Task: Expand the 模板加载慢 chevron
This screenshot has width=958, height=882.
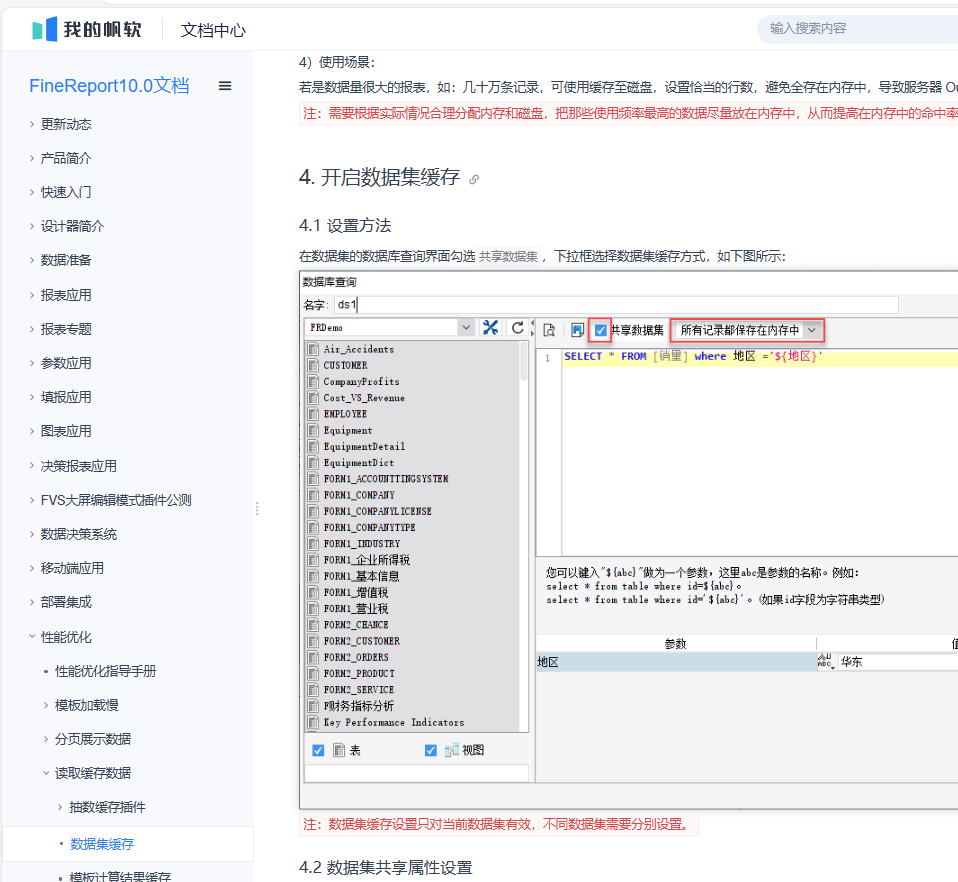Action: click(46, 705)
